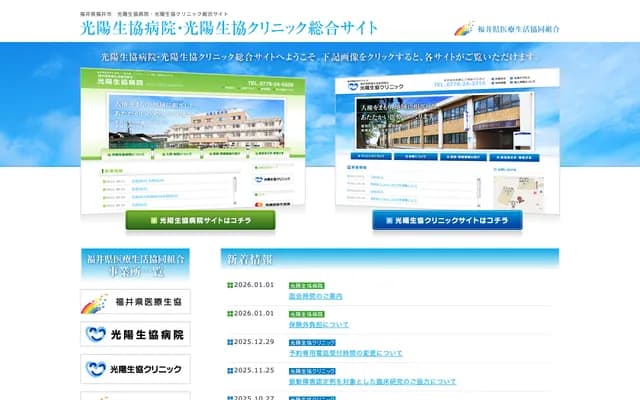Open the 臨床研究のご協力について news link
The width and height of the screenshot is (640, 400).
pyautogui.click(x=372, y=381)
